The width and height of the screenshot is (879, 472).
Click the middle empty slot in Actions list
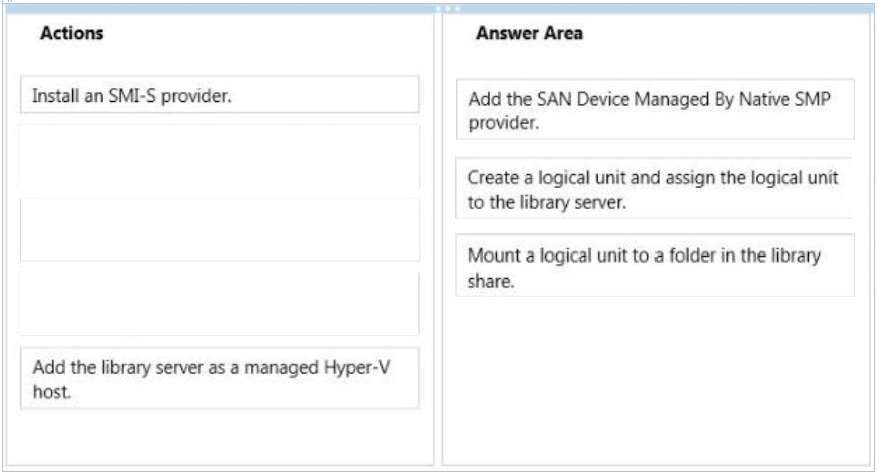(220, 230)
